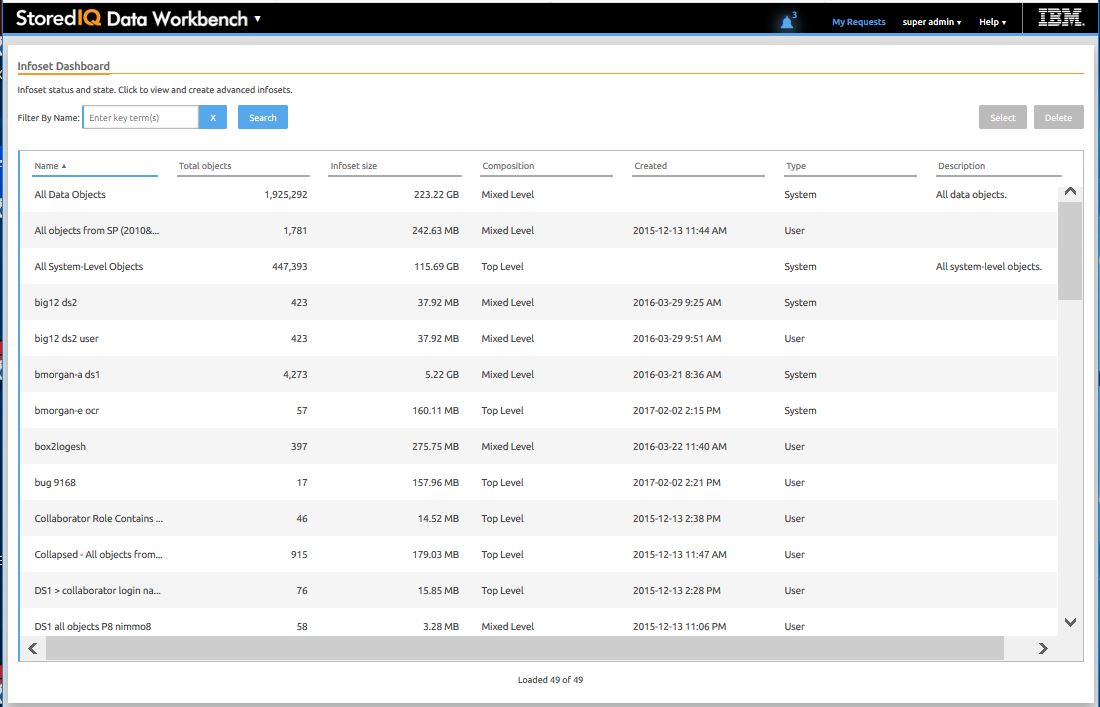
Task: Go to My Requests
Action: 859,22
